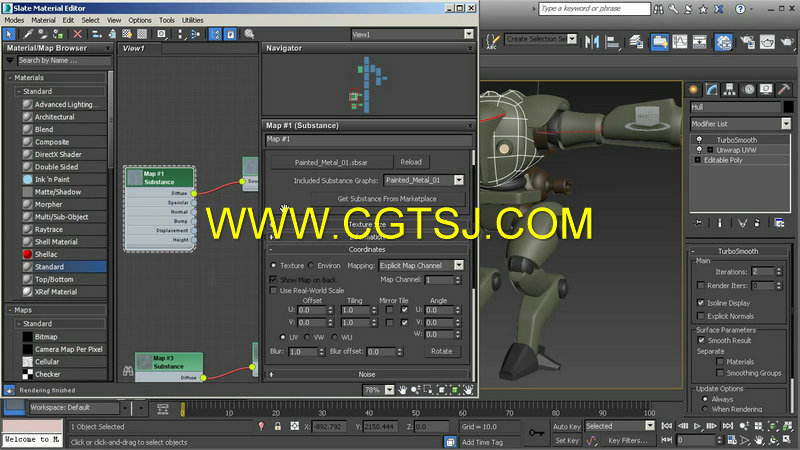This screenshot has height=450, width=800.
Task: Open the Create command panel tab
Action: click(x=693, y=89)
